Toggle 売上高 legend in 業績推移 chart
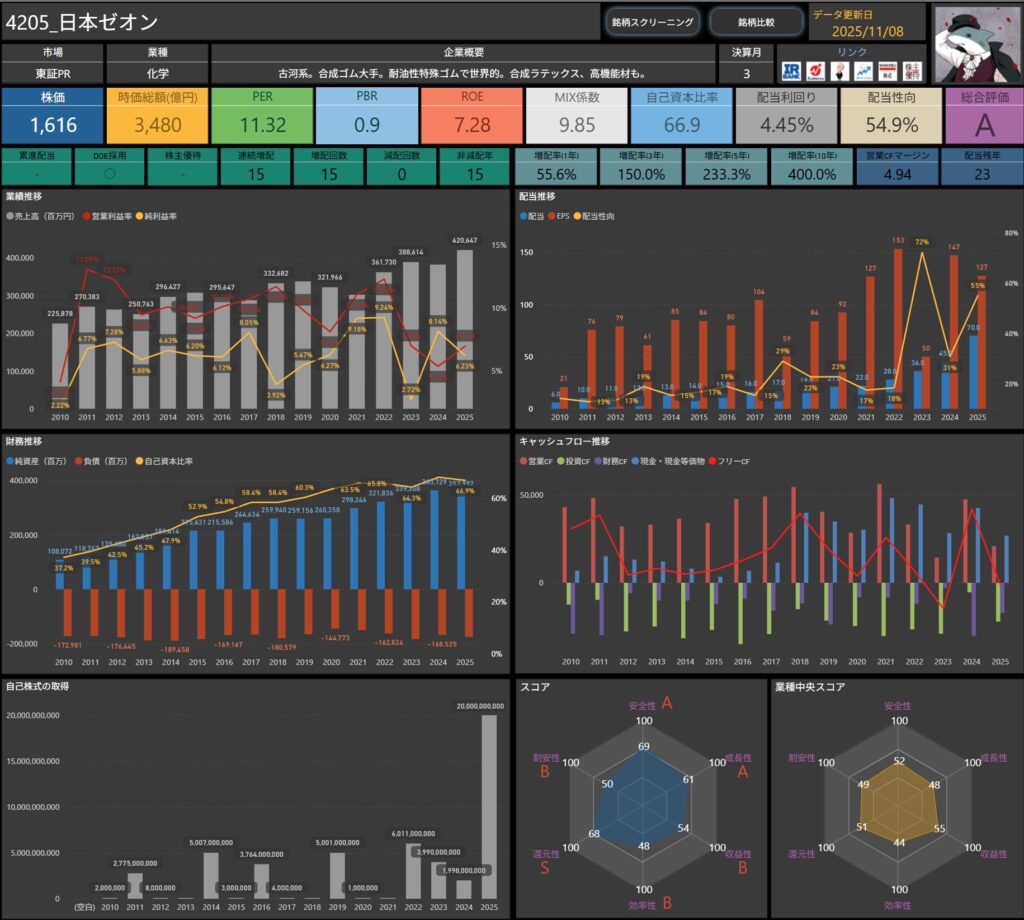This screenshot has height=920, width=1024. tap(38, 216)
